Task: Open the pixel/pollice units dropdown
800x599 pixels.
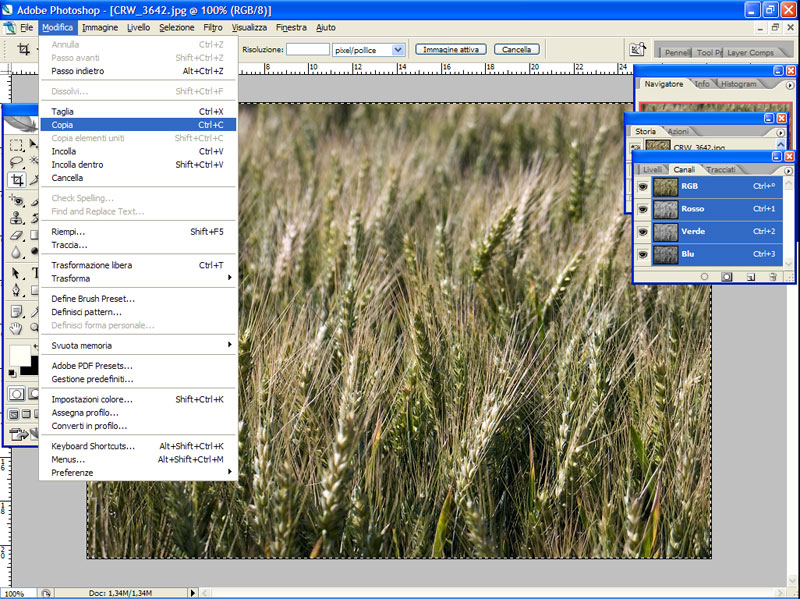Action: [x=398, y=49]
